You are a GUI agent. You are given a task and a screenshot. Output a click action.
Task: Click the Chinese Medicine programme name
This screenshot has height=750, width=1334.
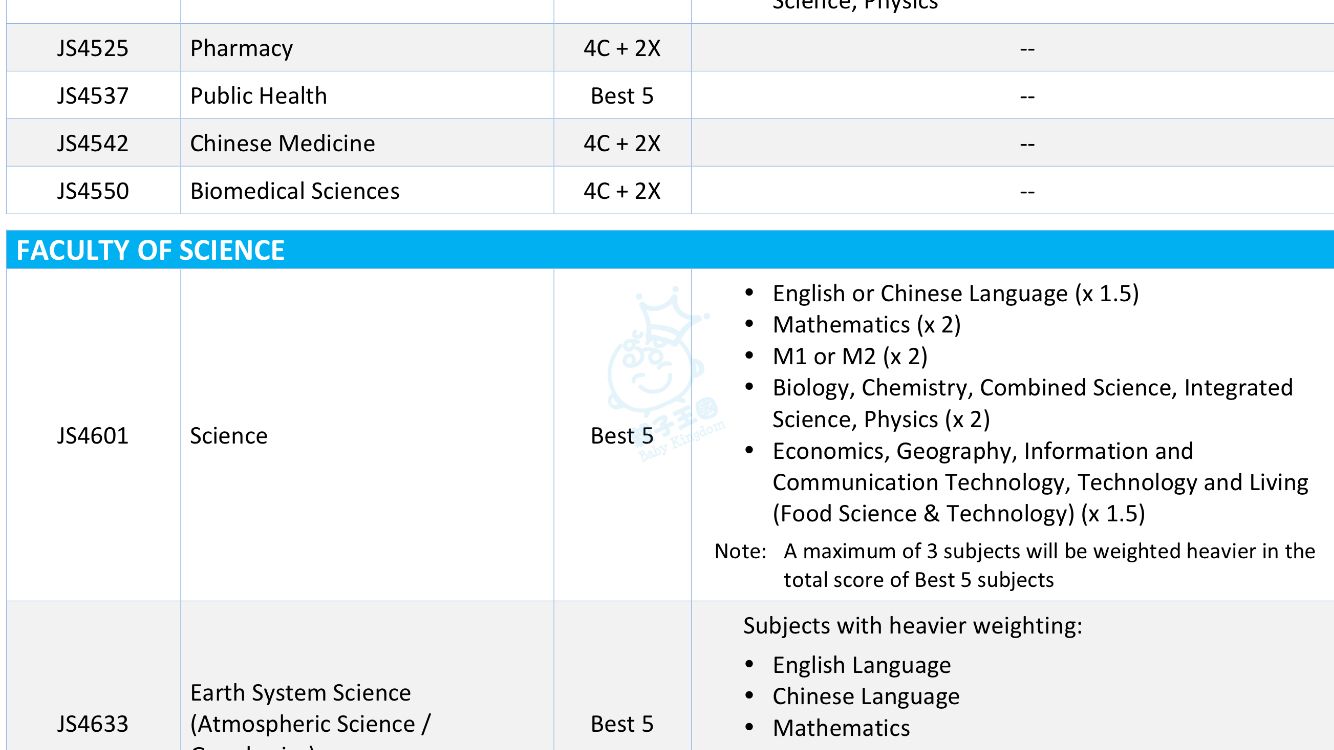pyautogui.click(x=282, y=143)
